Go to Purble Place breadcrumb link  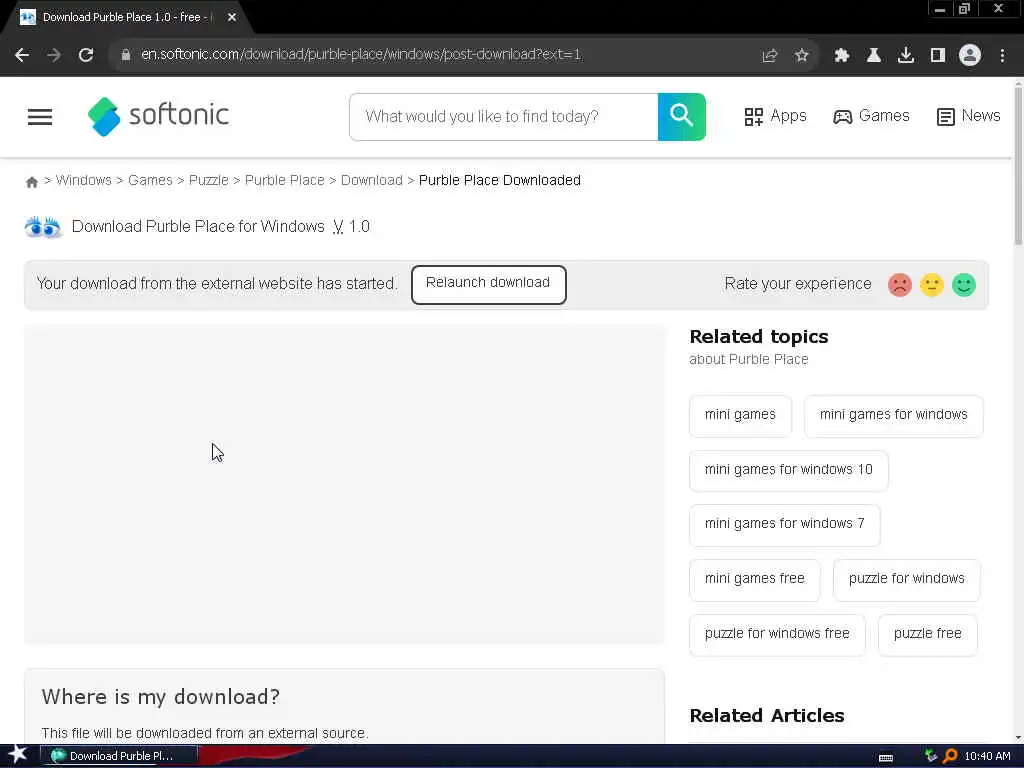tap(285, 180)
